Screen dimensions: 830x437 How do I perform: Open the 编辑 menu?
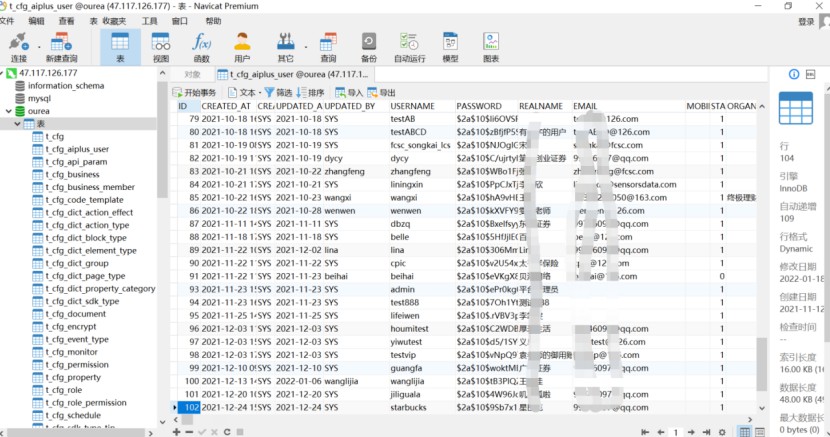[37, 21]
